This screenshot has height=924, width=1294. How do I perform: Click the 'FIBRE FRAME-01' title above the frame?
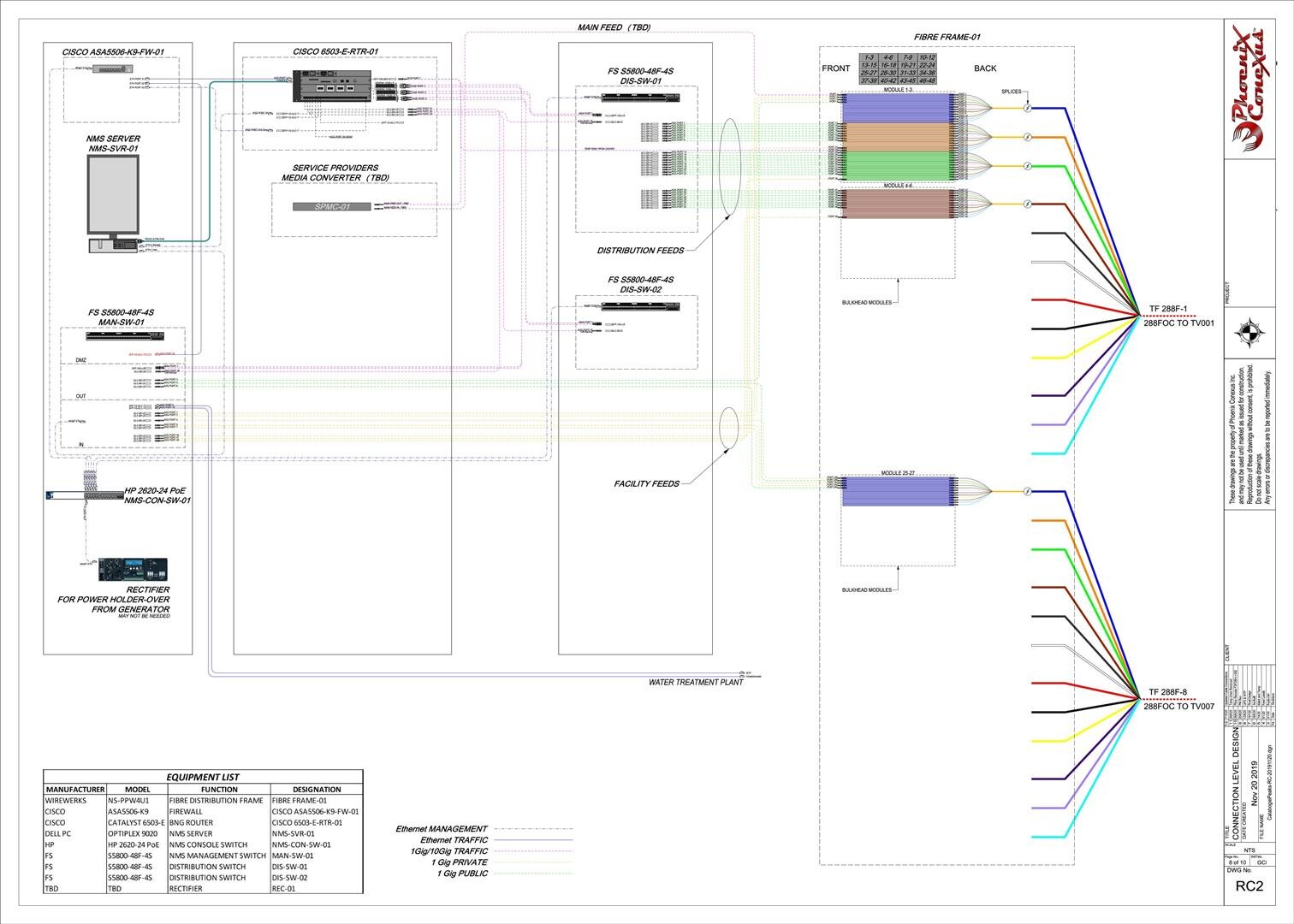[947, 38]
